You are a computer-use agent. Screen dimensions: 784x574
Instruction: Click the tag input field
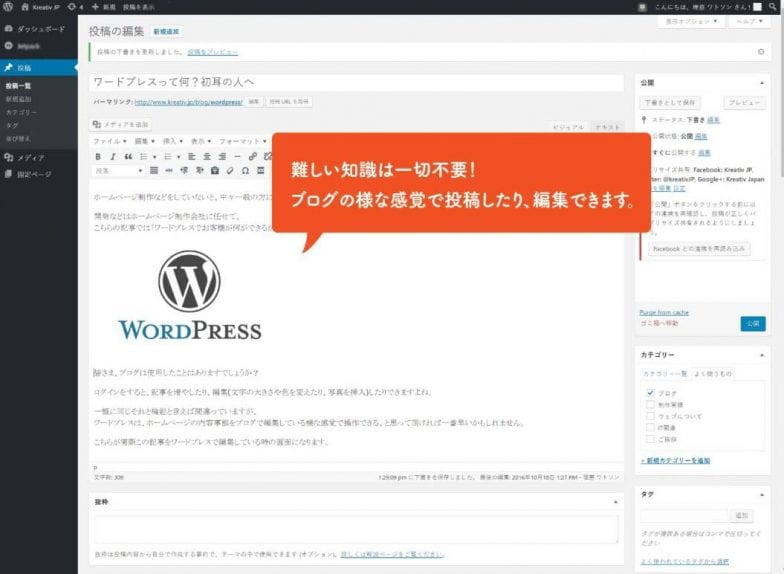(x=684, y=515)
